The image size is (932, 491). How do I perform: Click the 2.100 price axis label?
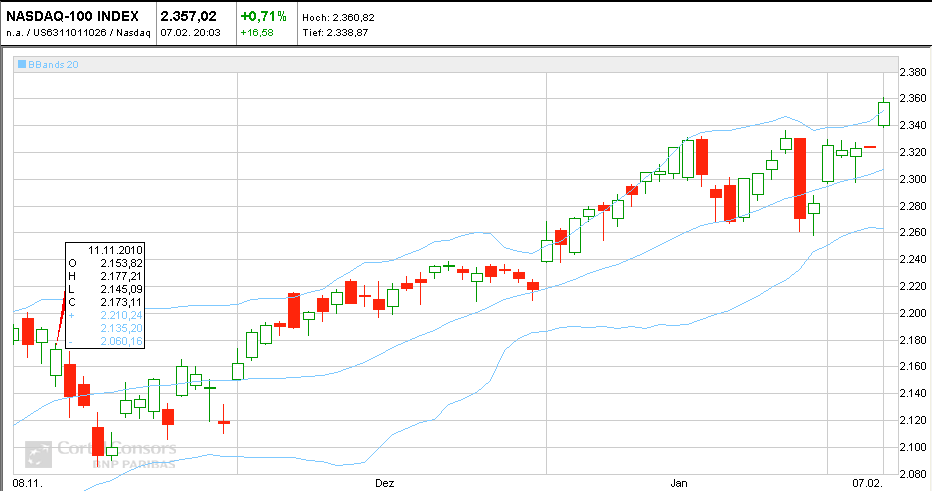913,447
